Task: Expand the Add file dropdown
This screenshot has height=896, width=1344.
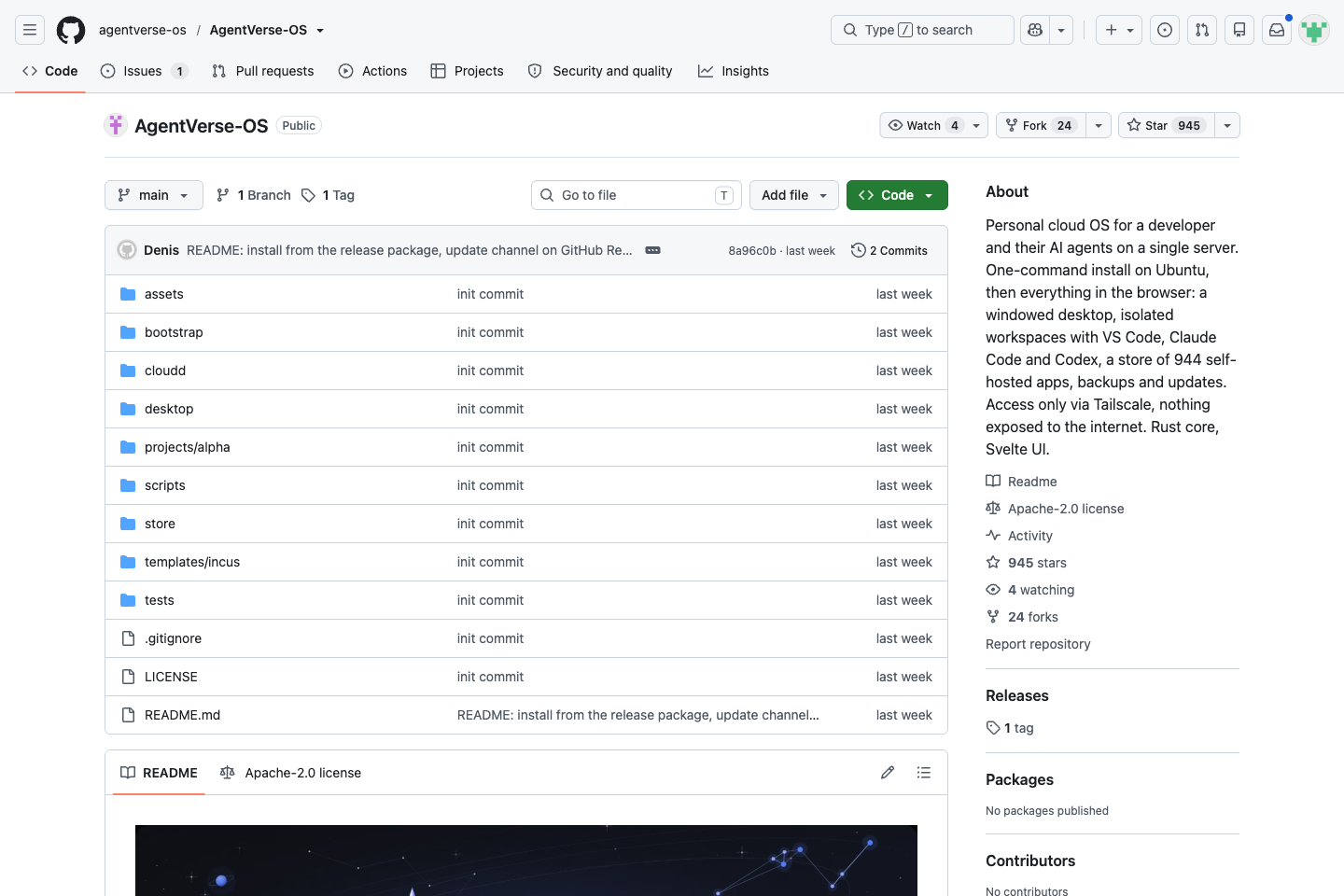Action: coord(794,195)
